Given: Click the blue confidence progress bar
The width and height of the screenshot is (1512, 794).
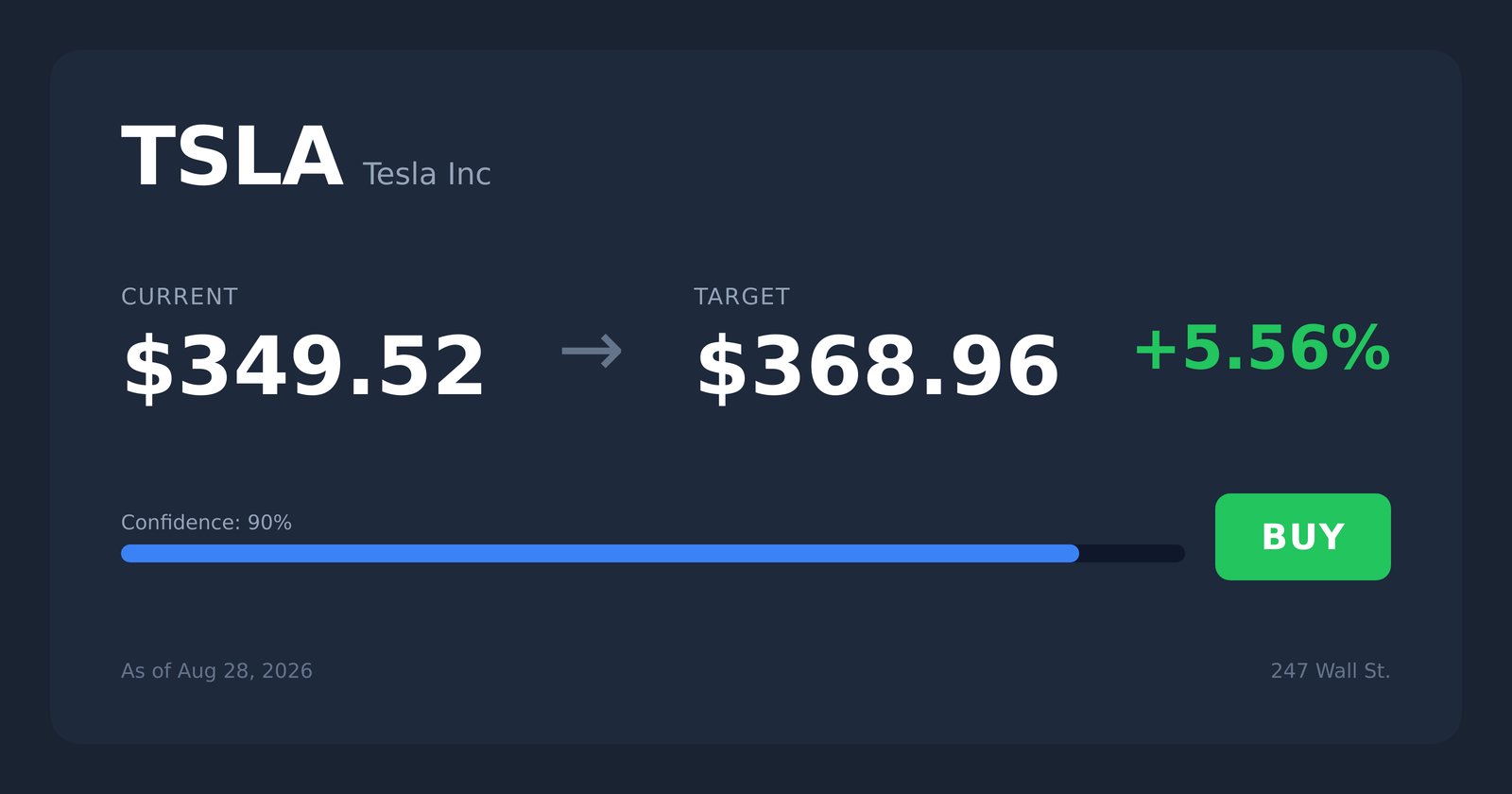Looking at the screenshot, I should click(600, 553).
